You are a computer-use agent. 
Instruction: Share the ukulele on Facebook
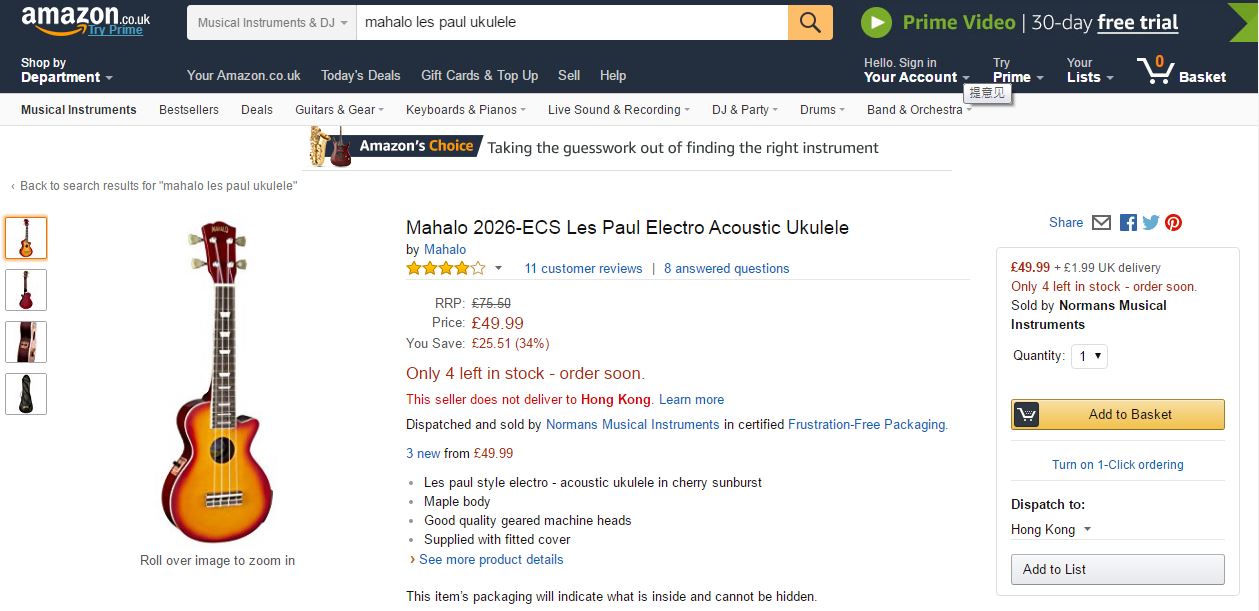(1128, 223)
